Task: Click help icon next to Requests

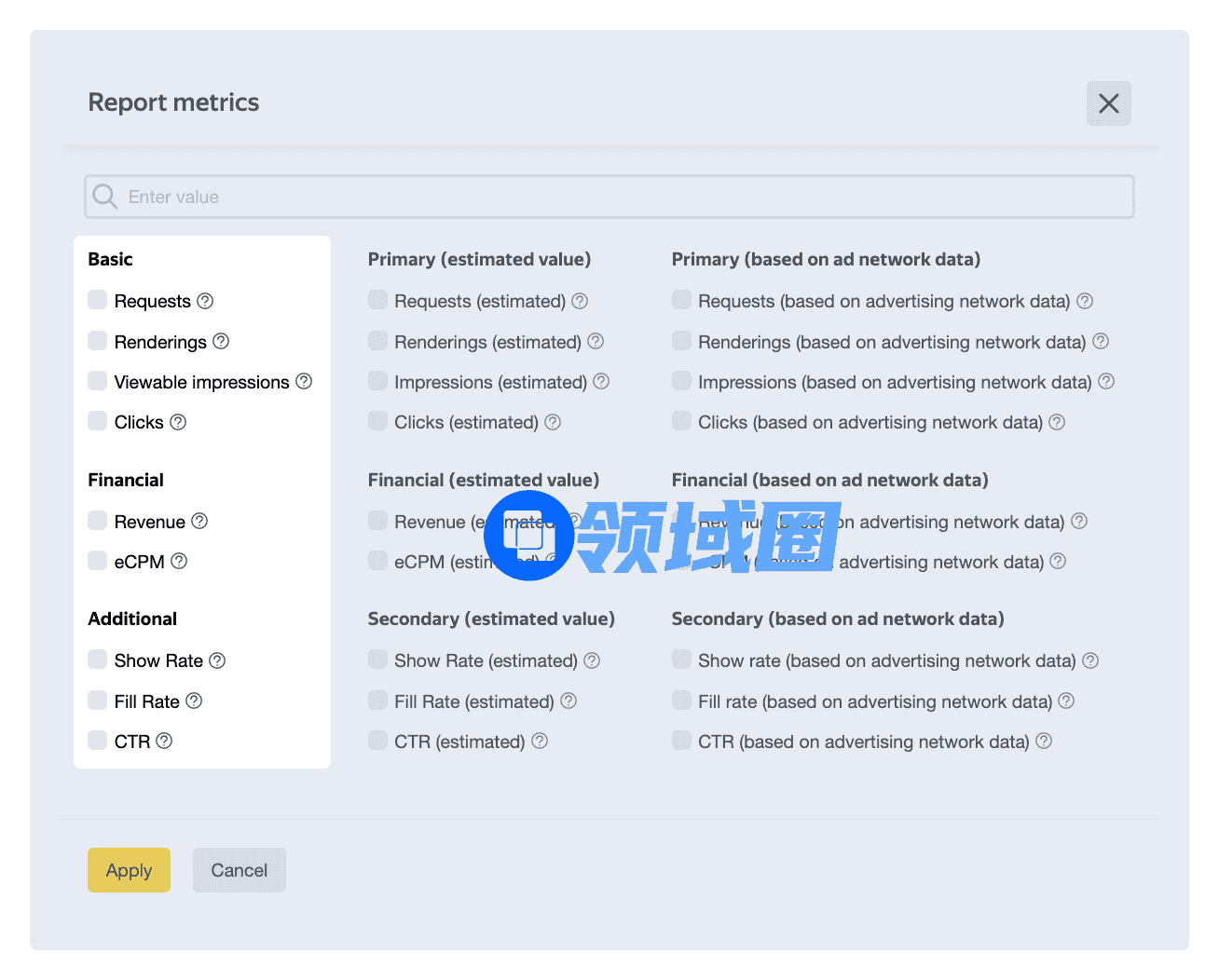Action: pos(205,301)
